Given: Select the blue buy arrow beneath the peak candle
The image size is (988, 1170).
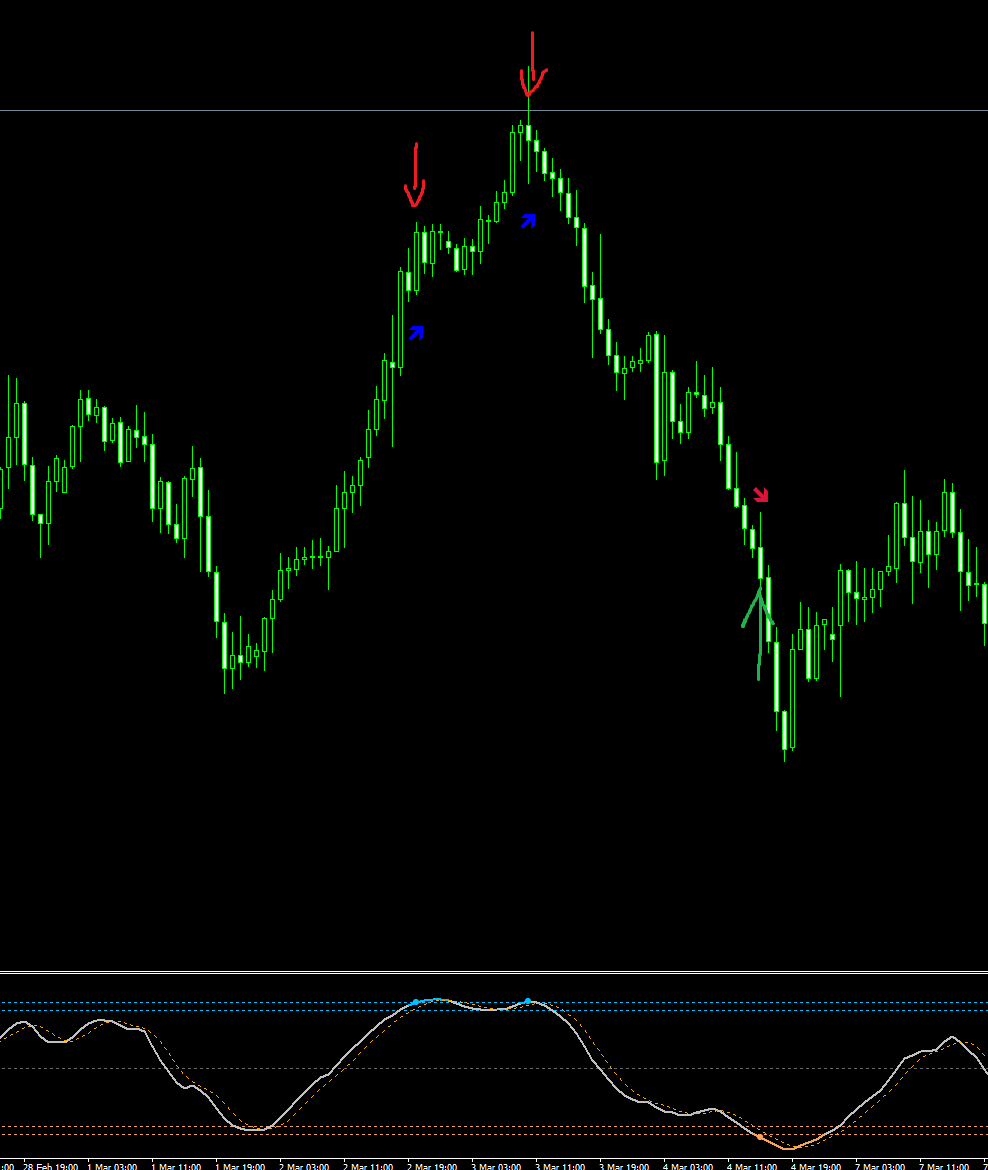Looking at the screenshot, I should pos(528,221).
